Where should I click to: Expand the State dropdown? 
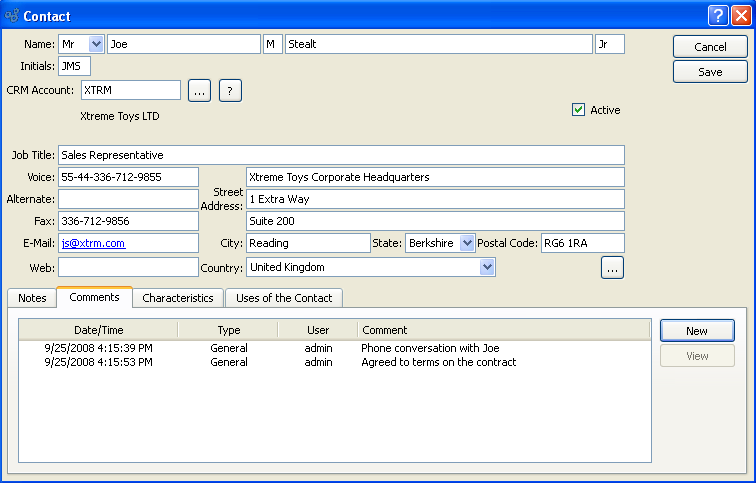coord(466,243)
